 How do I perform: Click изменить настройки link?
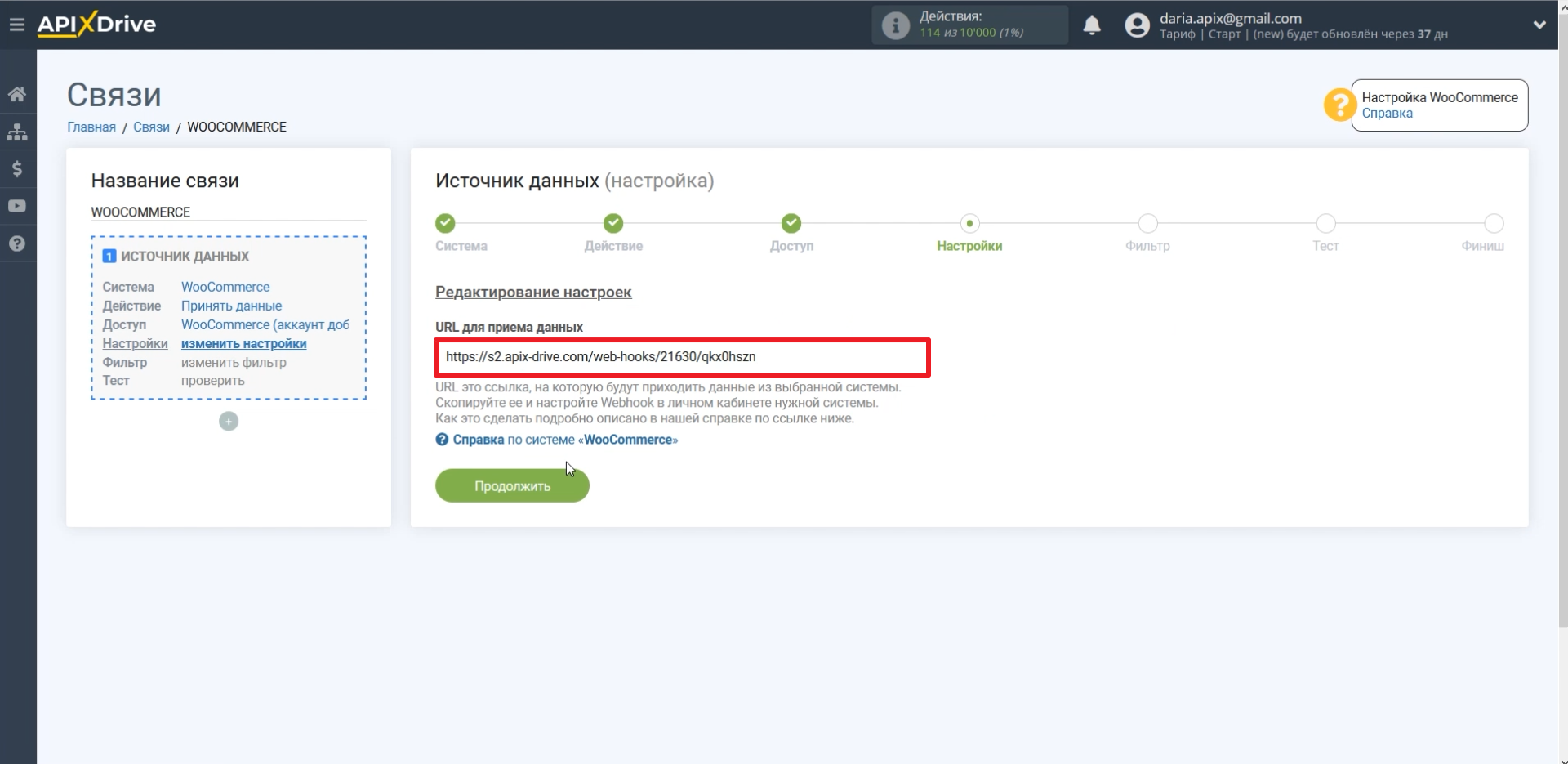pos(243,343)
